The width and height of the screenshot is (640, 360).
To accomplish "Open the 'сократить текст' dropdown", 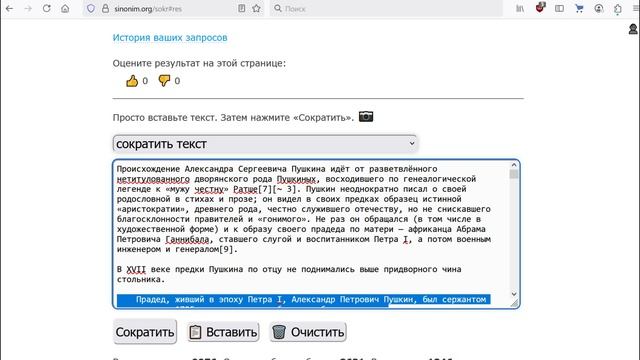I will click(x=265, y=144).
